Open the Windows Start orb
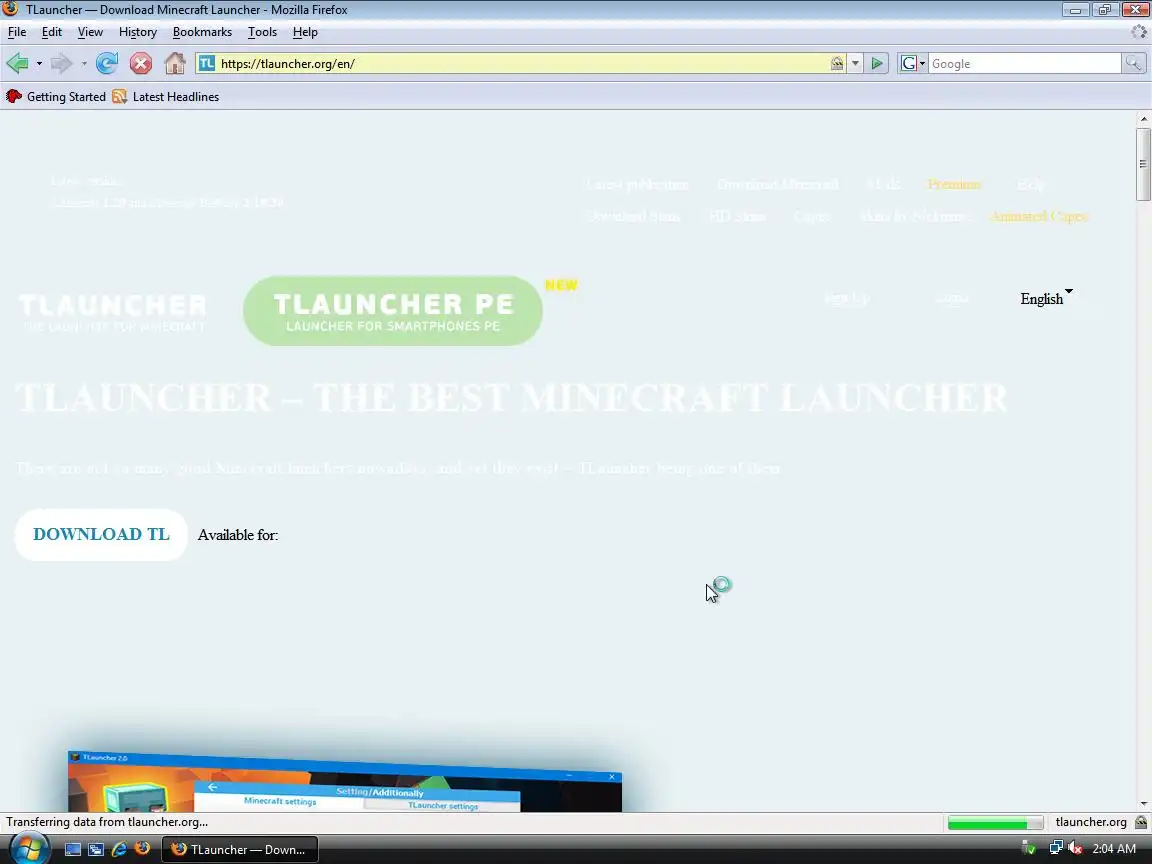The image size is (1152, 864). [28, 849]
